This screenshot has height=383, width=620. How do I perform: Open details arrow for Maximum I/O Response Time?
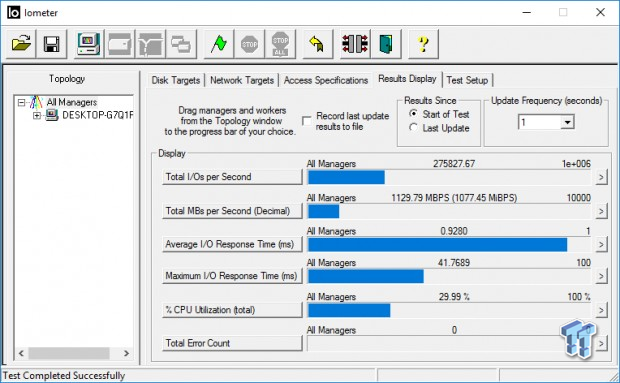click(x=601, y=276)
